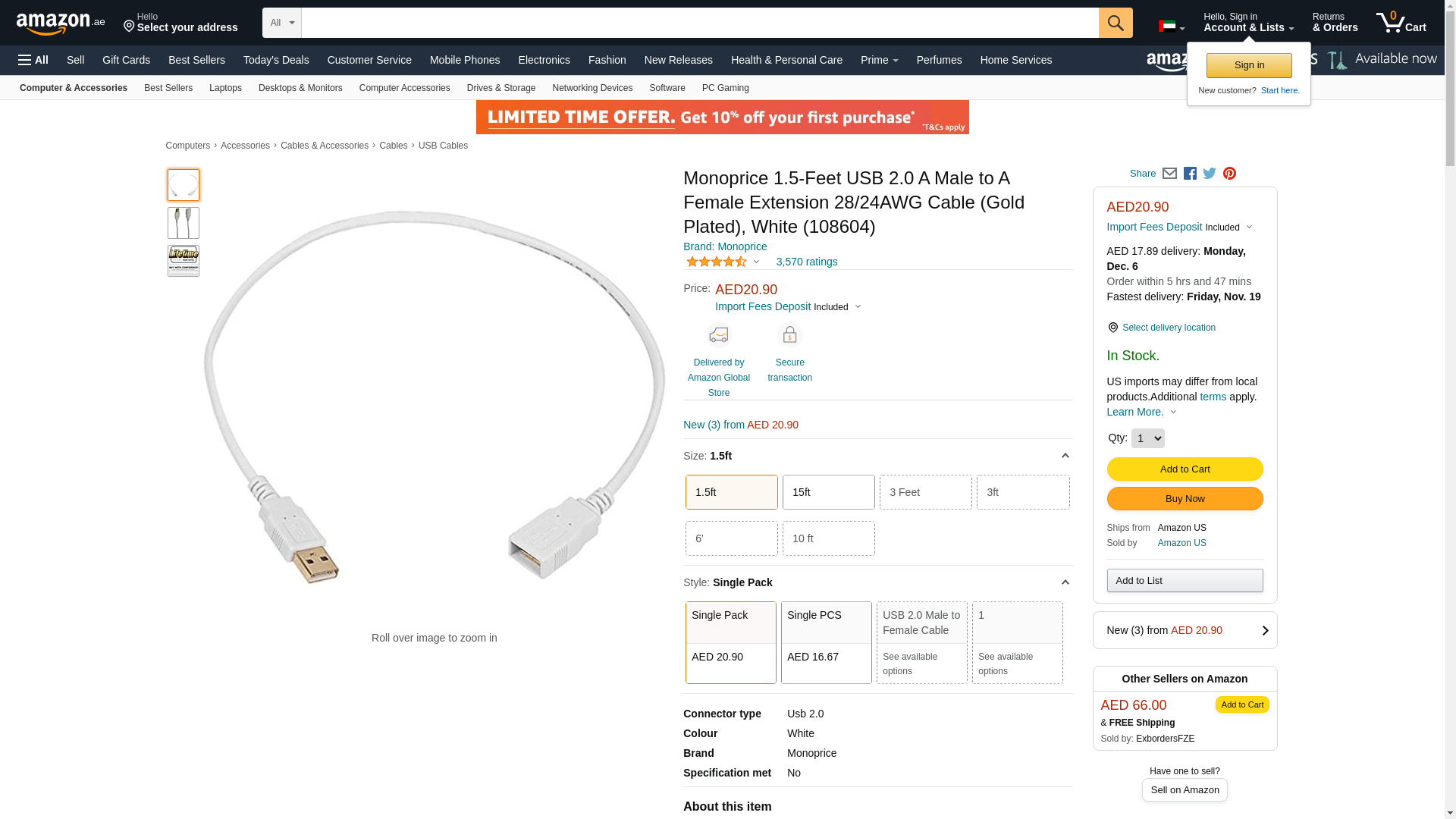Open the Today's Deals menu item
The height and width of the screenshot is (819, 1456).
click(x=276, y=60)
